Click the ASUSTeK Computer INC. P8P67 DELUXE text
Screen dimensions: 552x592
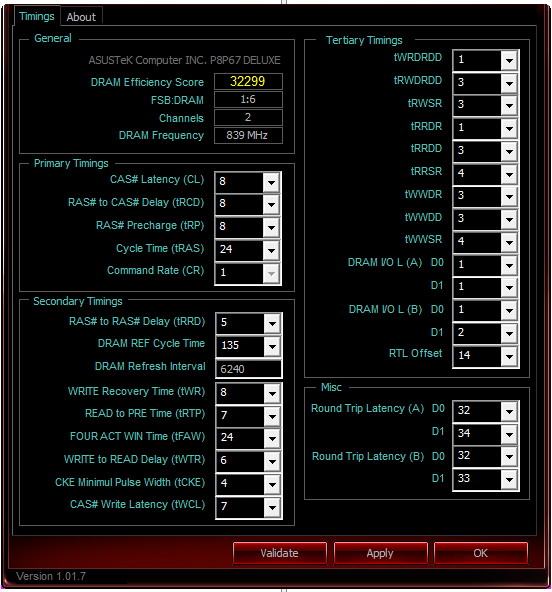pyautogui.click(x=185, y=60)
